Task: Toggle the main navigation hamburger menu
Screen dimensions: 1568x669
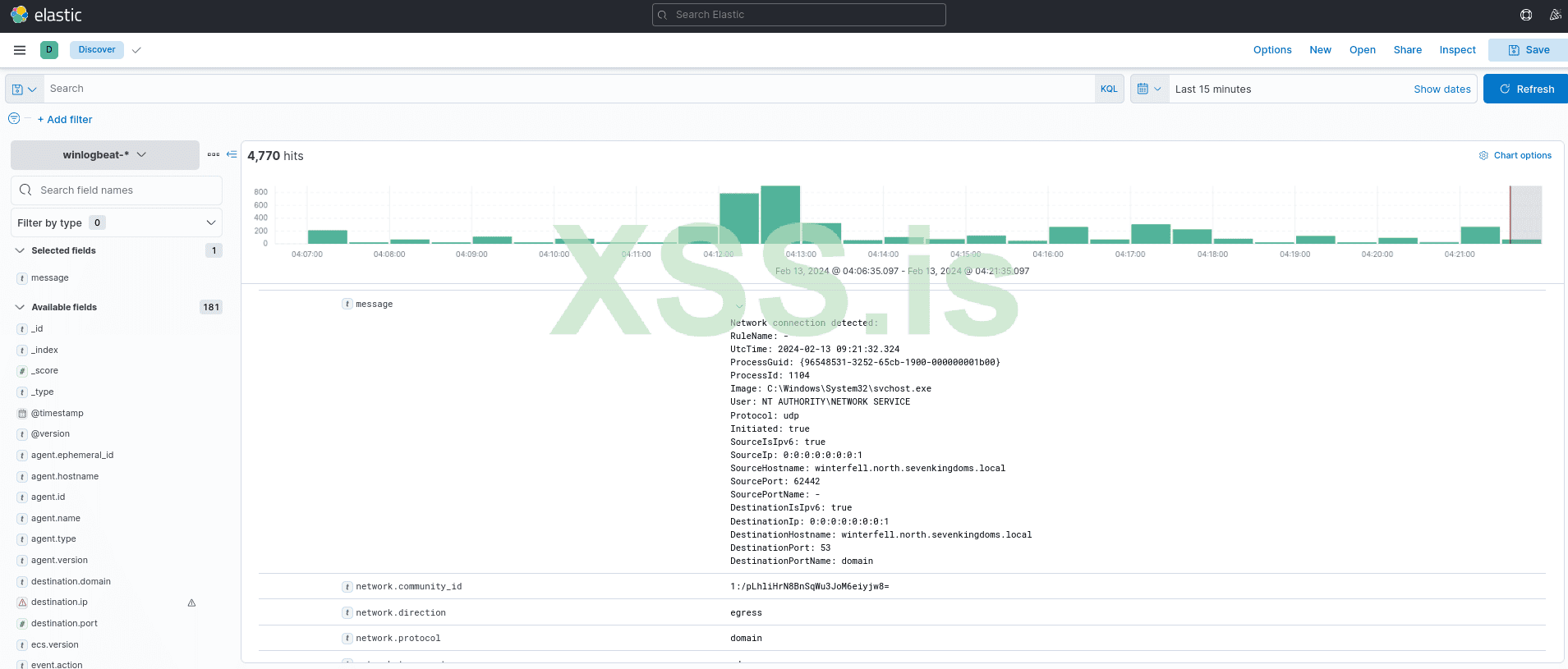Action: pyautogui.click(x=20, y=50)
